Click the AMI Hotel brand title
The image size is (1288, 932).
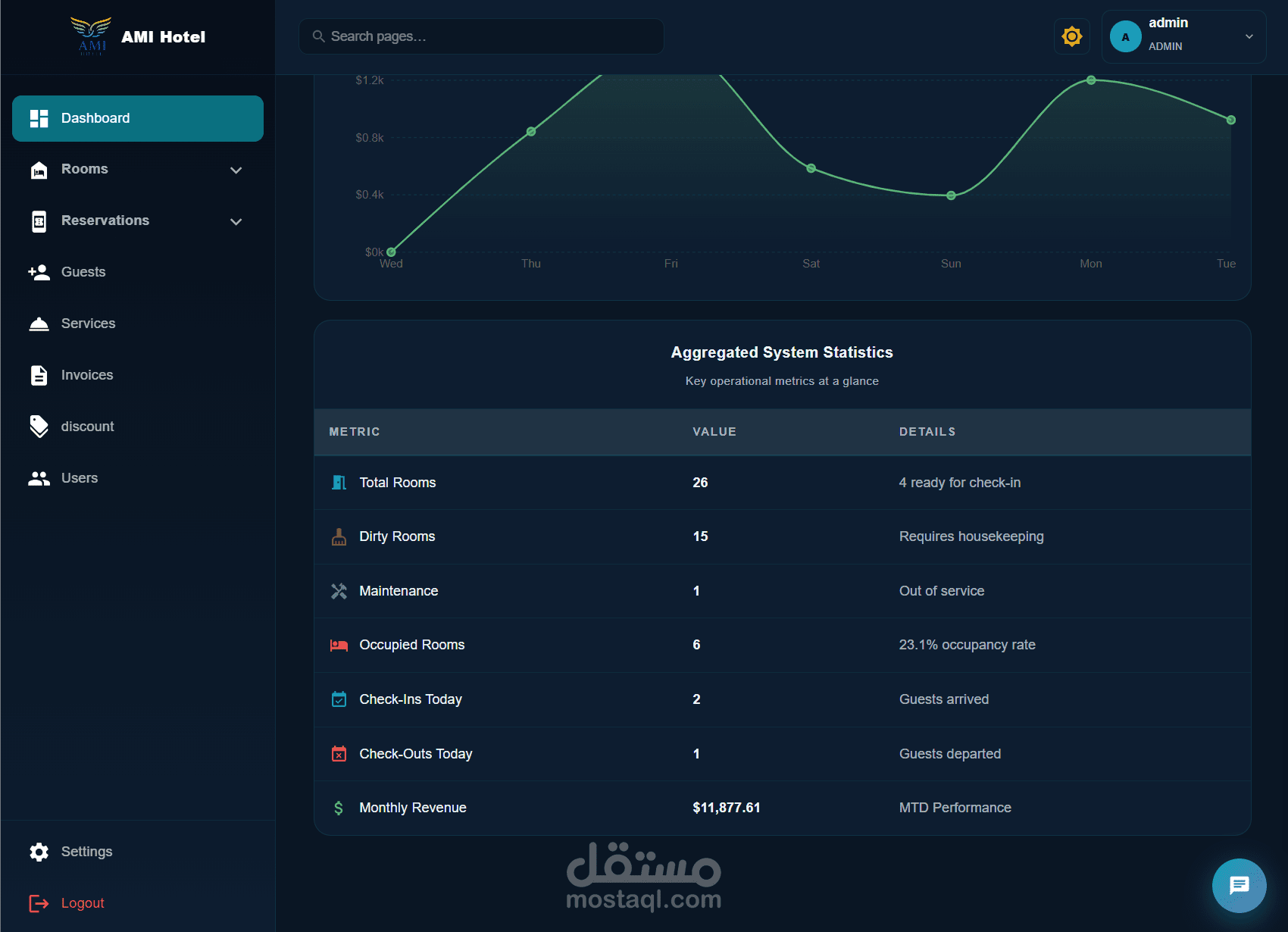[x=164, y=37]
